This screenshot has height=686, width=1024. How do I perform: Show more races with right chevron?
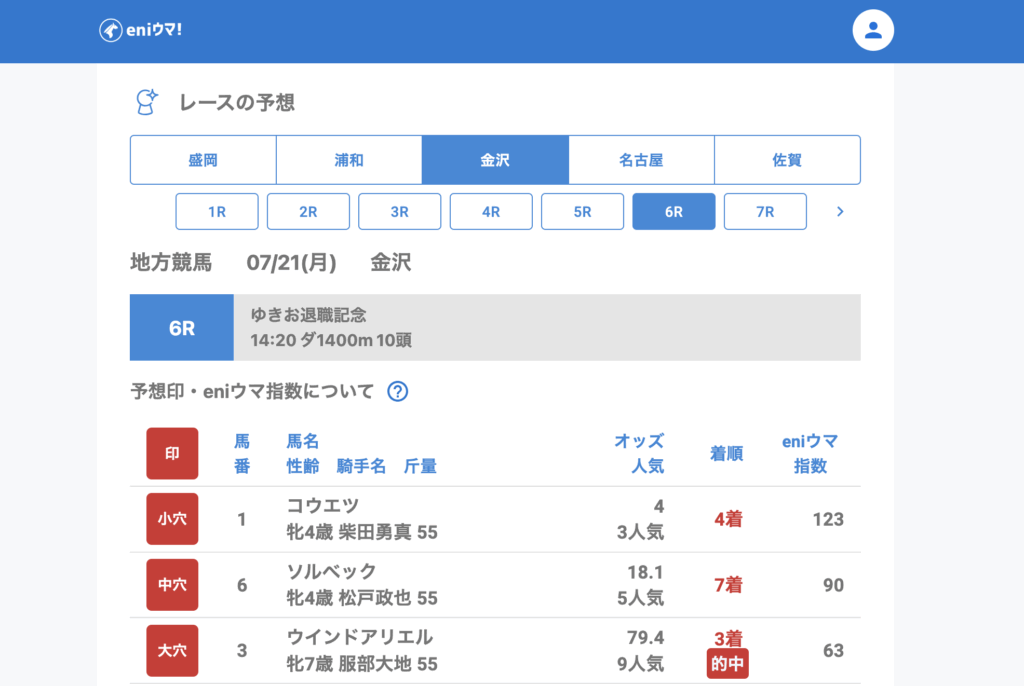(840, 212)
